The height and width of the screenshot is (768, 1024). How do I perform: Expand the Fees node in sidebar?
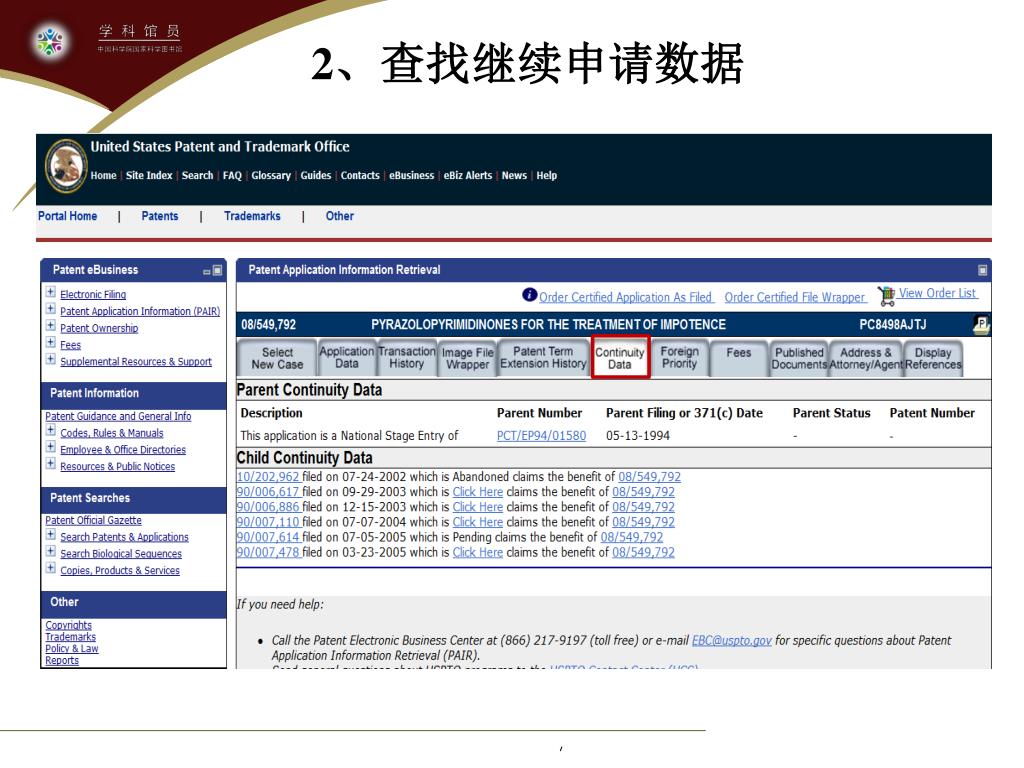coord(50,342)
